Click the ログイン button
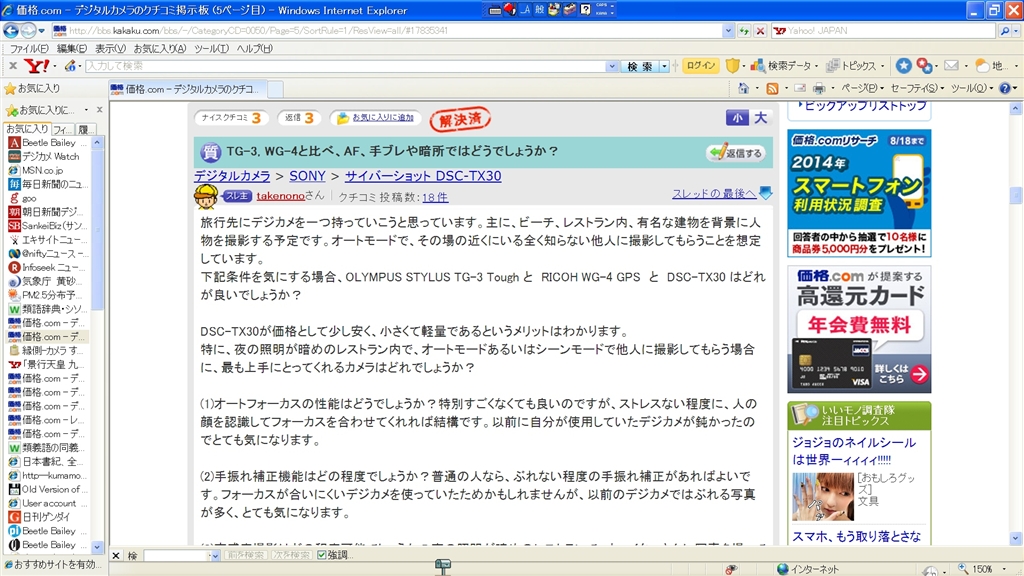Viewport: 1024px width, 576px height. (x=700, y=66)
